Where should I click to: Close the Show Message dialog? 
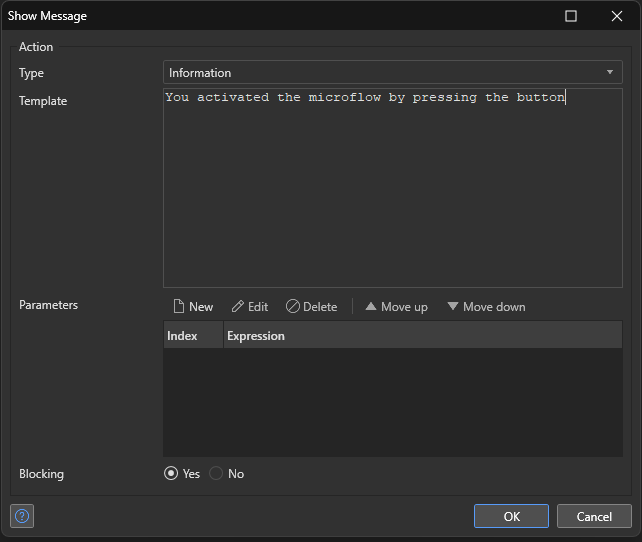coord(617,16)
